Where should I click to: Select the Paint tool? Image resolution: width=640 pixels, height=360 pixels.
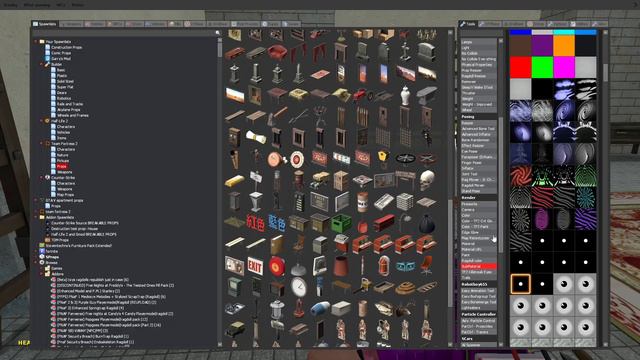478,255
